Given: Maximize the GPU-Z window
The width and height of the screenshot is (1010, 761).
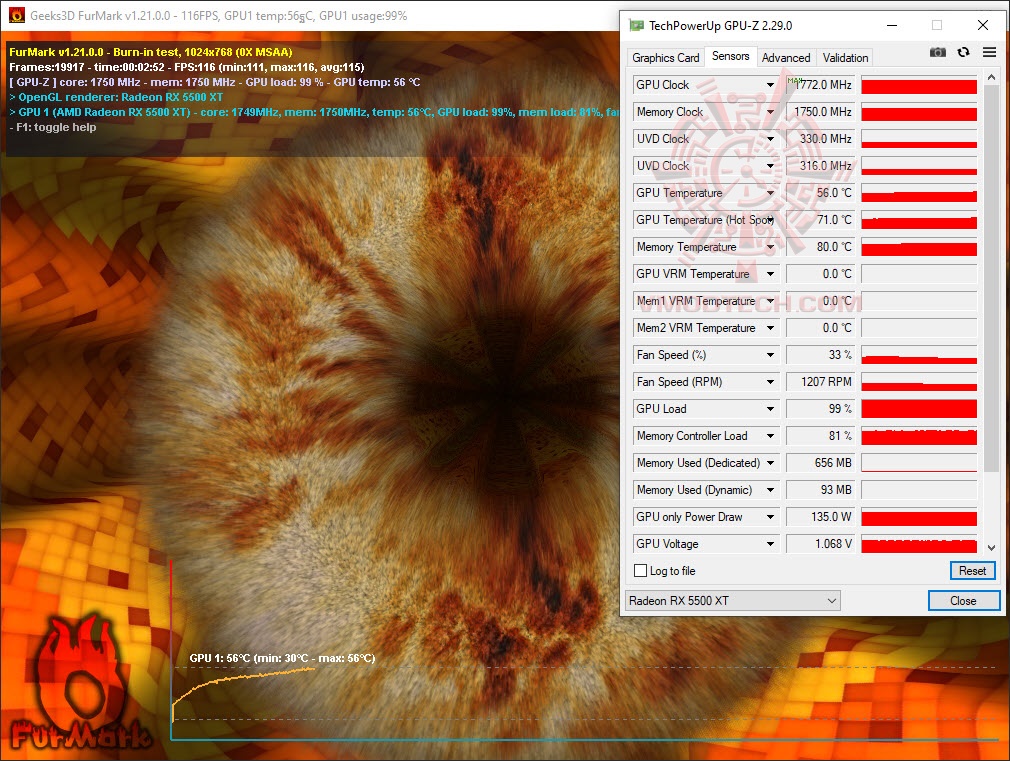Looking at the screenshot, I should tap(937, 26).
